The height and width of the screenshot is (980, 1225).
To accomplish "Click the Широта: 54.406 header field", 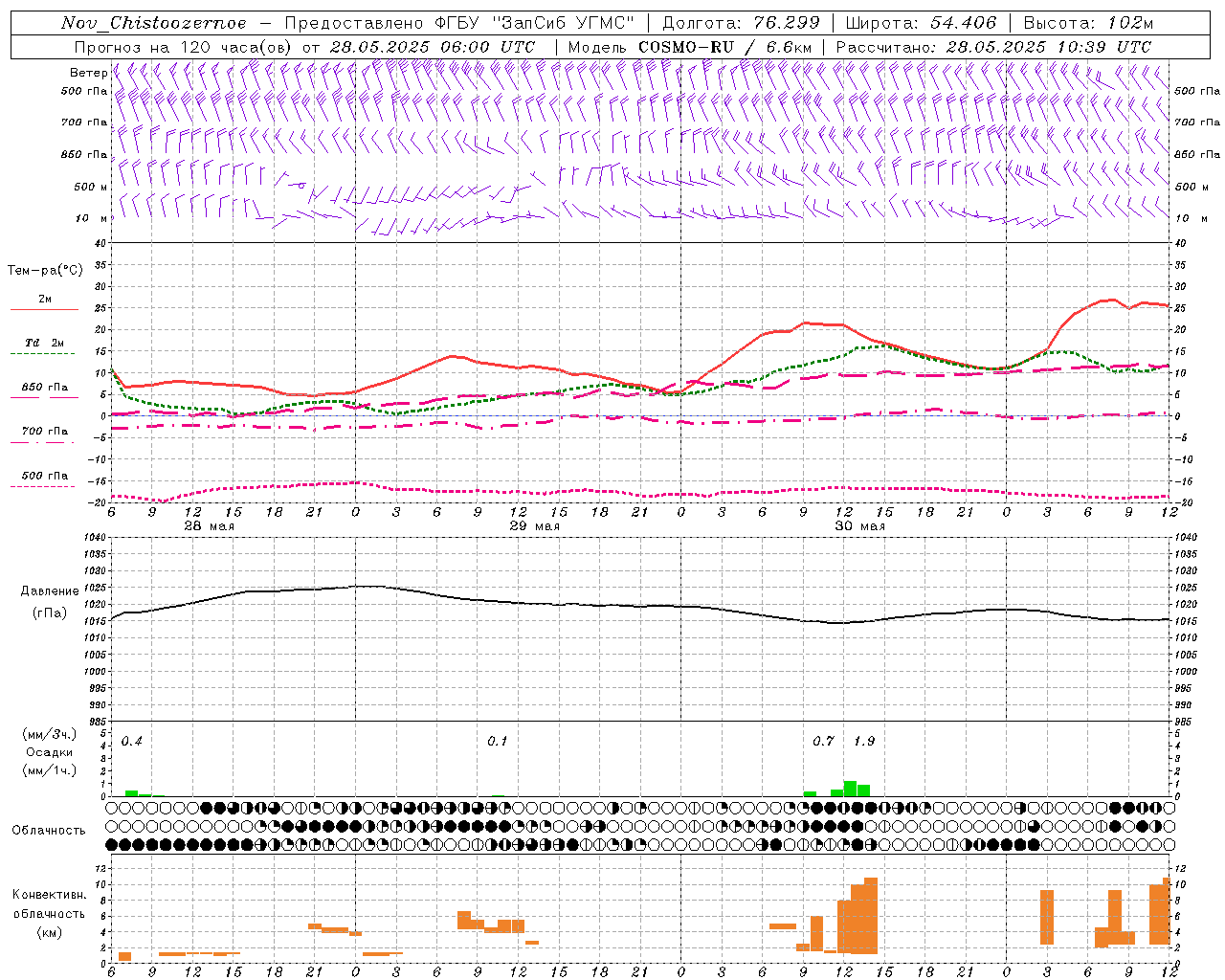I will click(921, 23).
